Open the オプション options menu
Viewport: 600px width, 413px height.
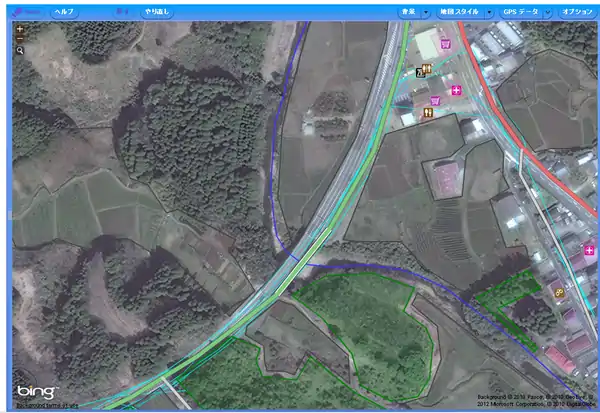[x=576, y=11]
